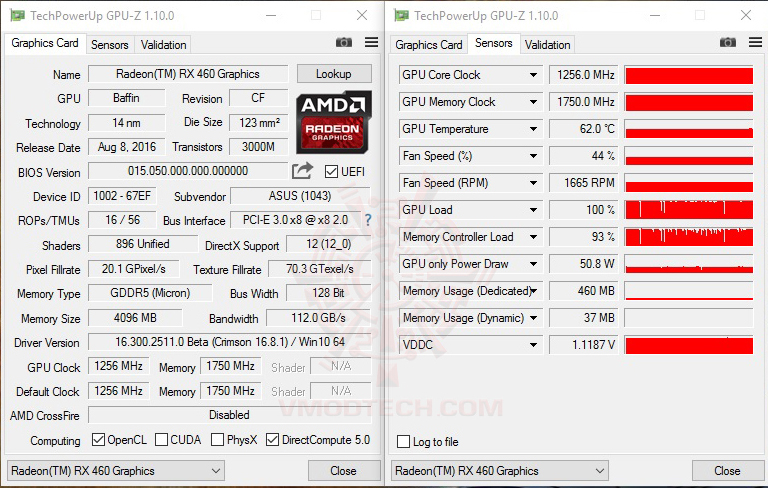
Task: Click the GPU-Z app icon in the left title bar
Action: pyautogui.click(x=18, y=16)
